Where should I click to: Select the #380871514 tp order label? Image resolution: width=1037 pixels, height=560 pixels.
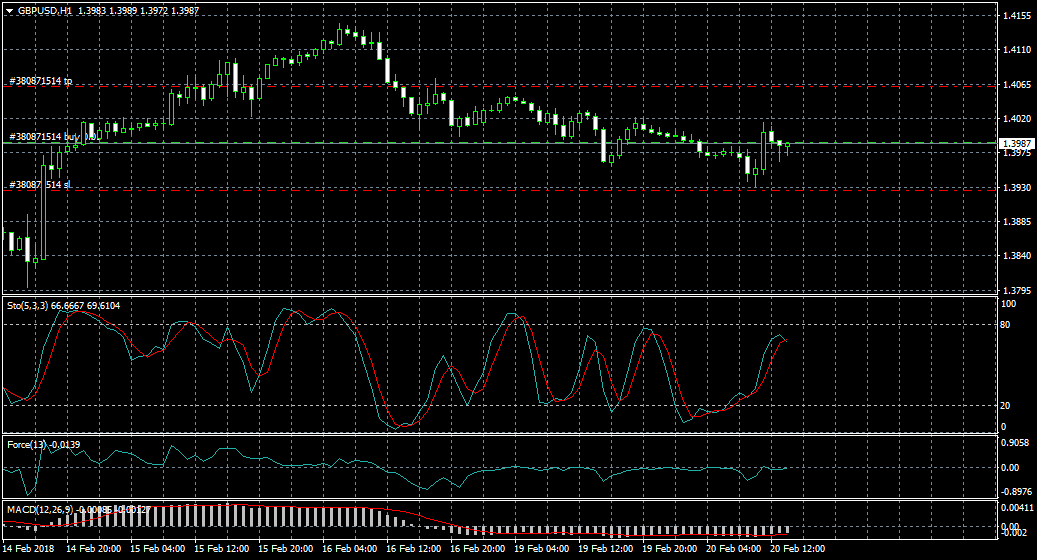click(40, 80)
